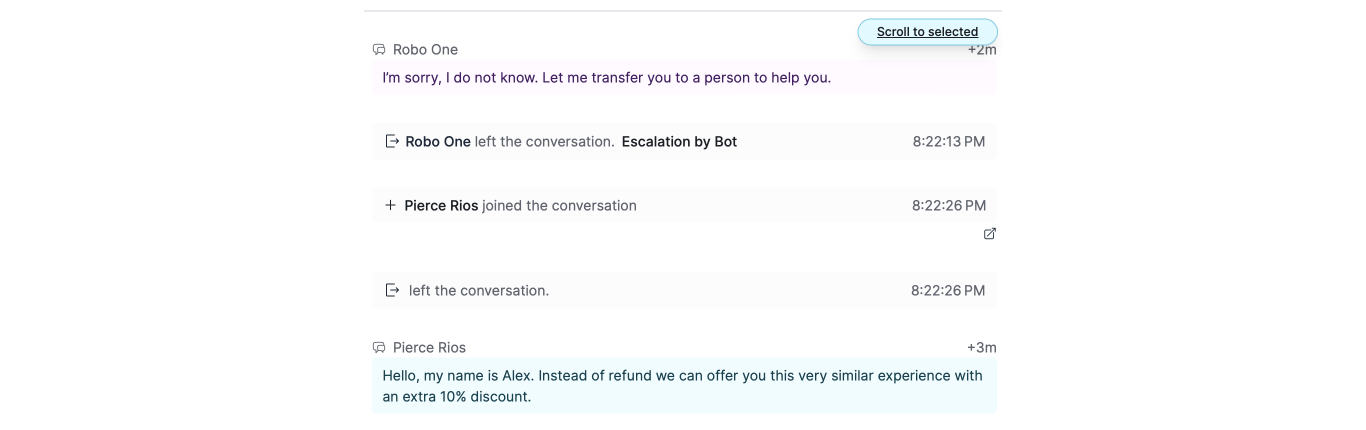Select Pierce Rios' refund alternative message
The height and width of the screenshot is (430, 1366).
click(x=685, y=386)
